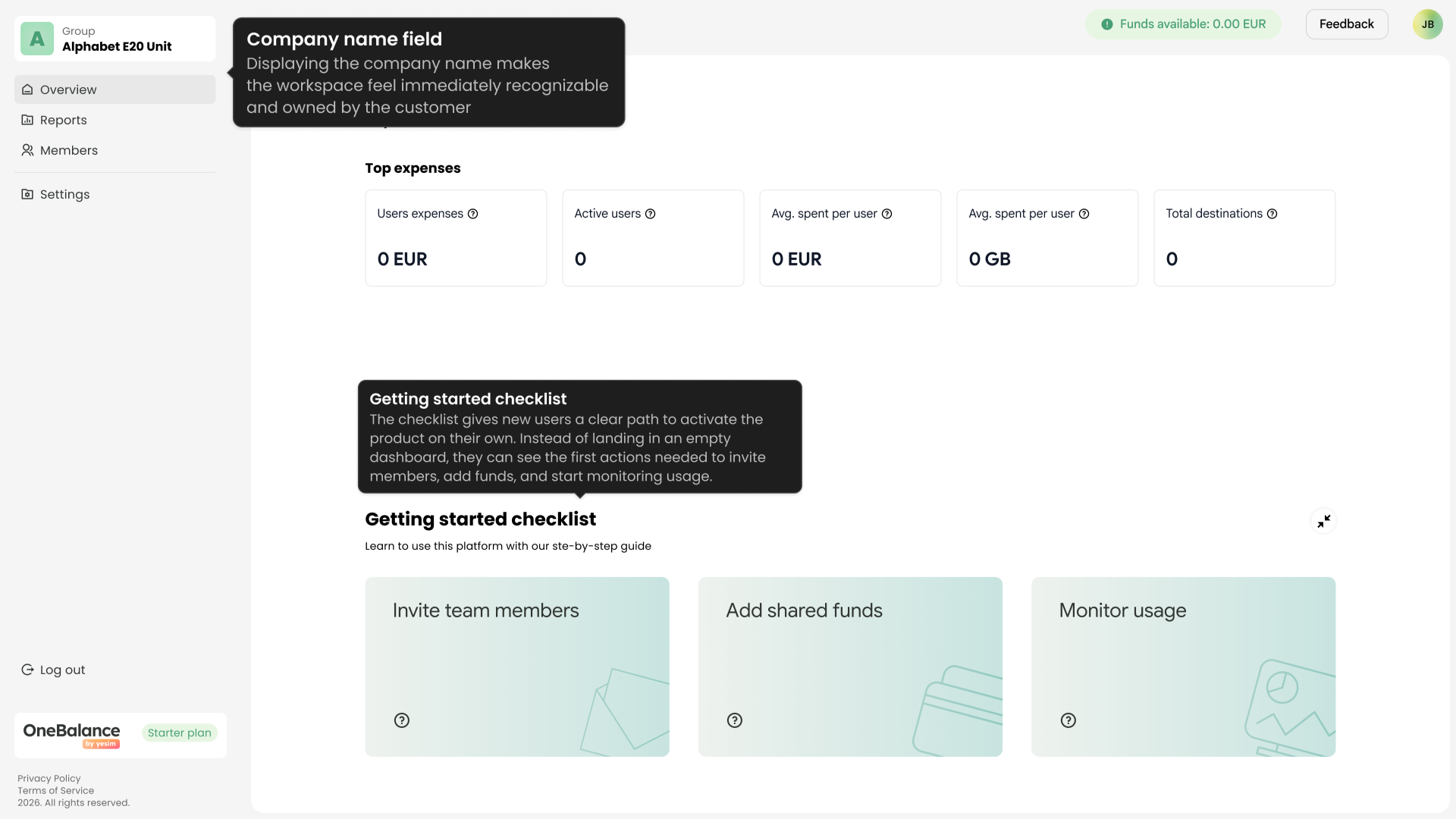Image resolution: width=1456 pixels, height=819 pixels.
Task: Click help icon on Invite team members card
Action: pyautogui.click(x=402, y=720)
